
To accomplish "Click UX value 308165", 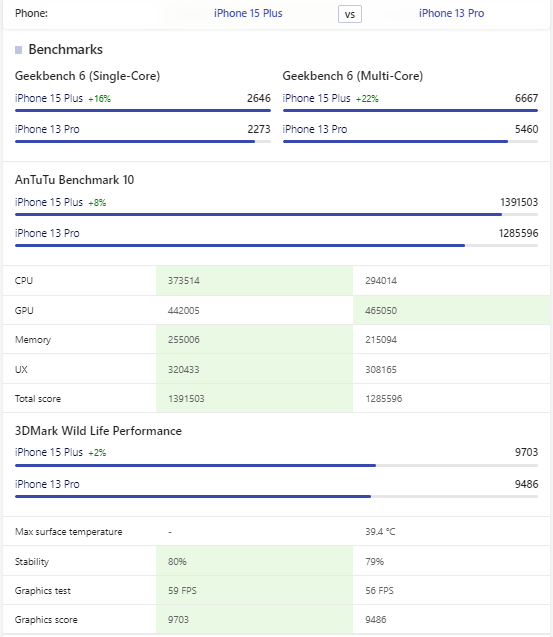I will [381, 370].
